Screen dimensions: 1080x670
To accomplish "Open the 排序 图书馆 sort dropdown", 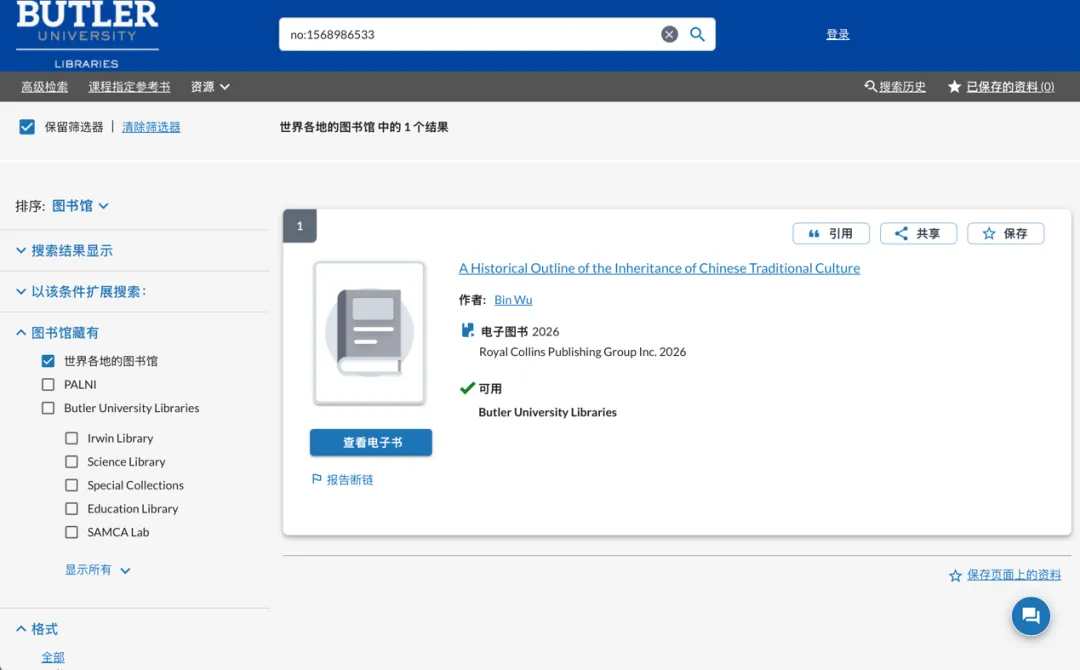I will [x=80, y=206].
